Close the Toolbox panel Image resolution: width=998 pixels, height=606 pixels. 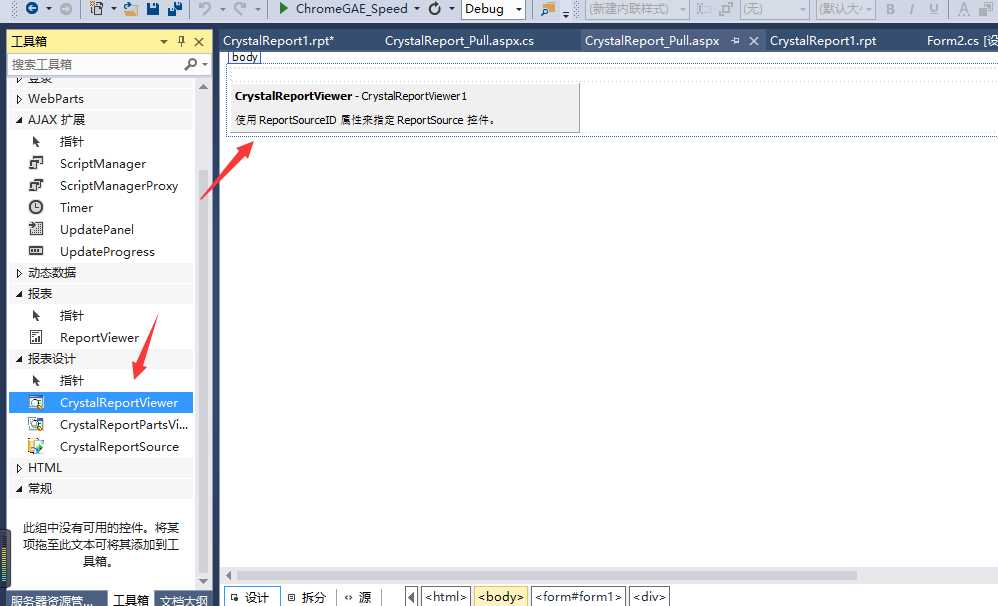199,41
